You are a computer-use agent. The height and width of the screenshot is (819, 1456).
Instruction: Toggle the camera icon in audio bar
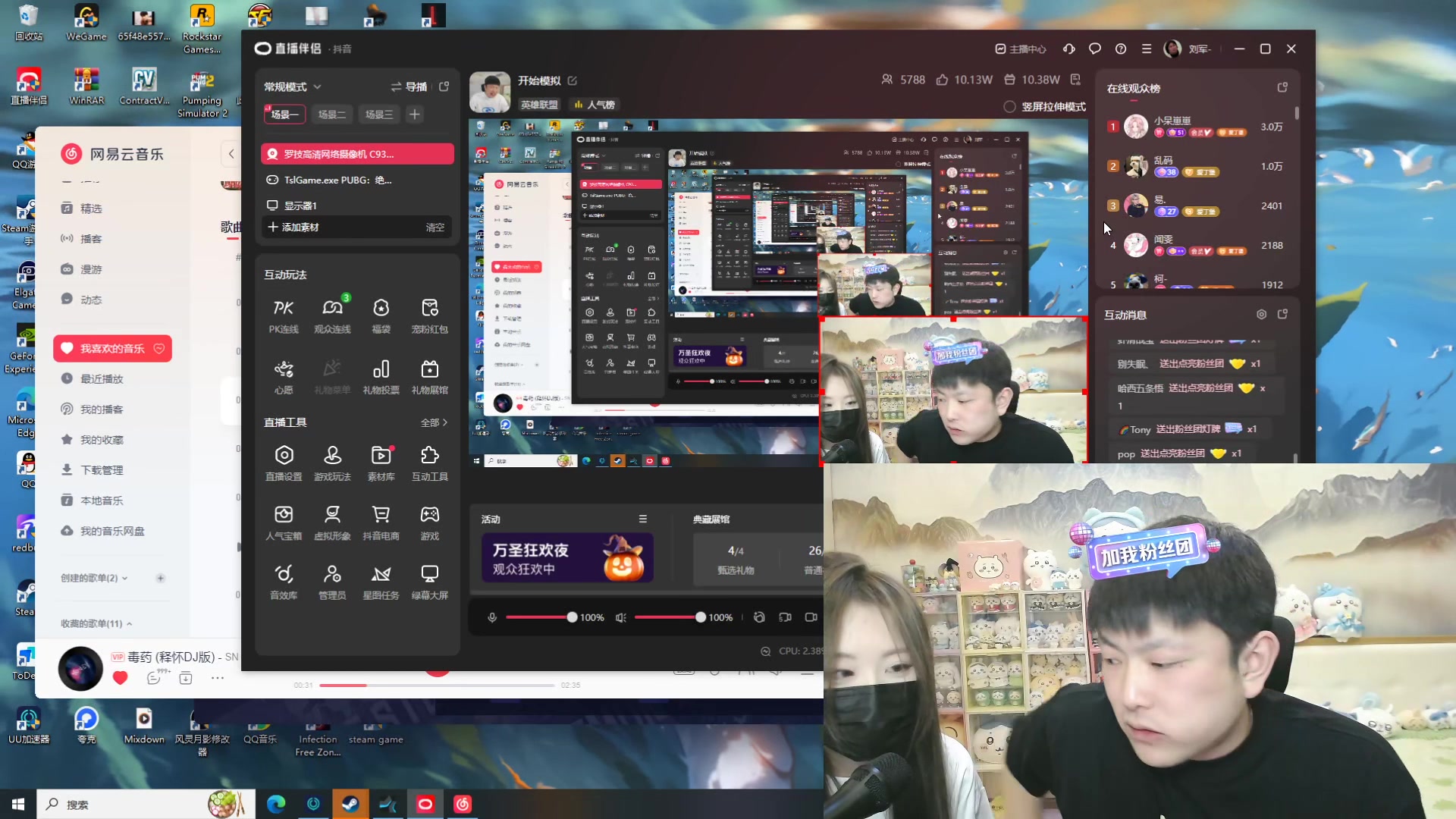811,617
